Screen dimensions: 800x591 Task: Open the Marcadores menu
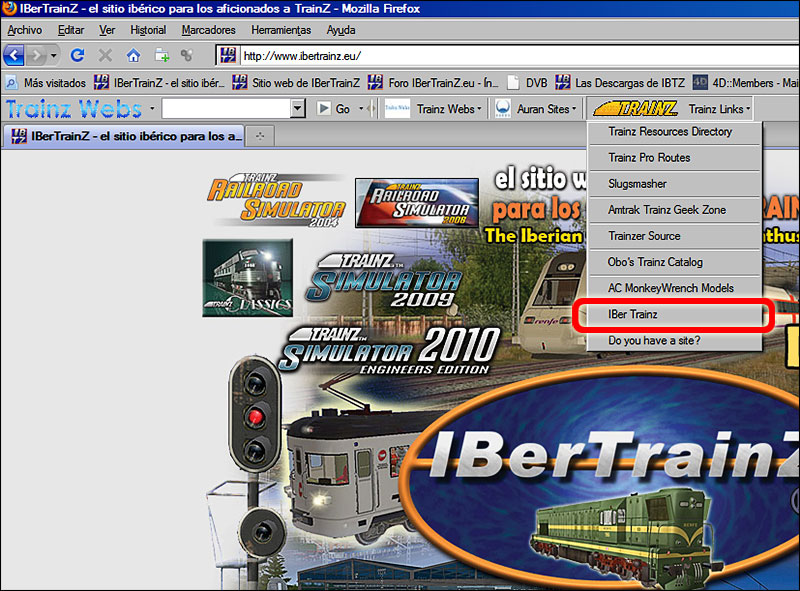click(208, 30)
